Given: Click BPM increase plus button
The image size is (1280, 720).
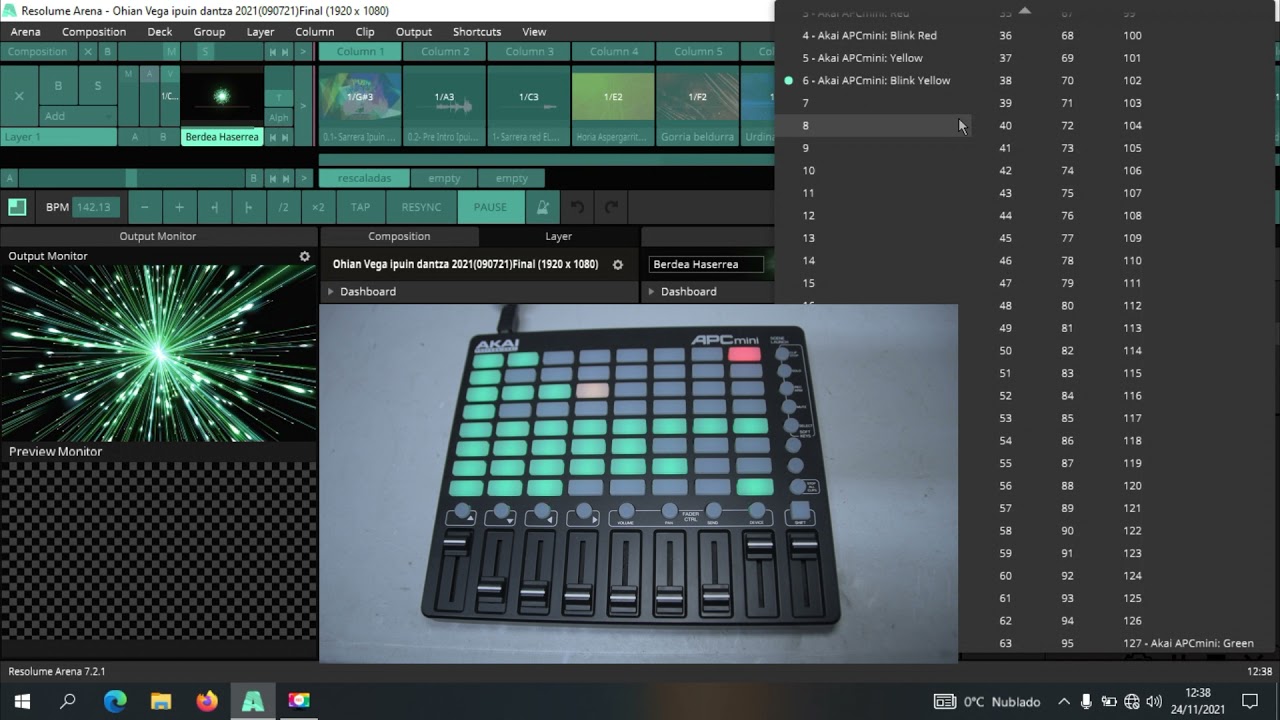Looking at the screenshot, I should (179, 207).
